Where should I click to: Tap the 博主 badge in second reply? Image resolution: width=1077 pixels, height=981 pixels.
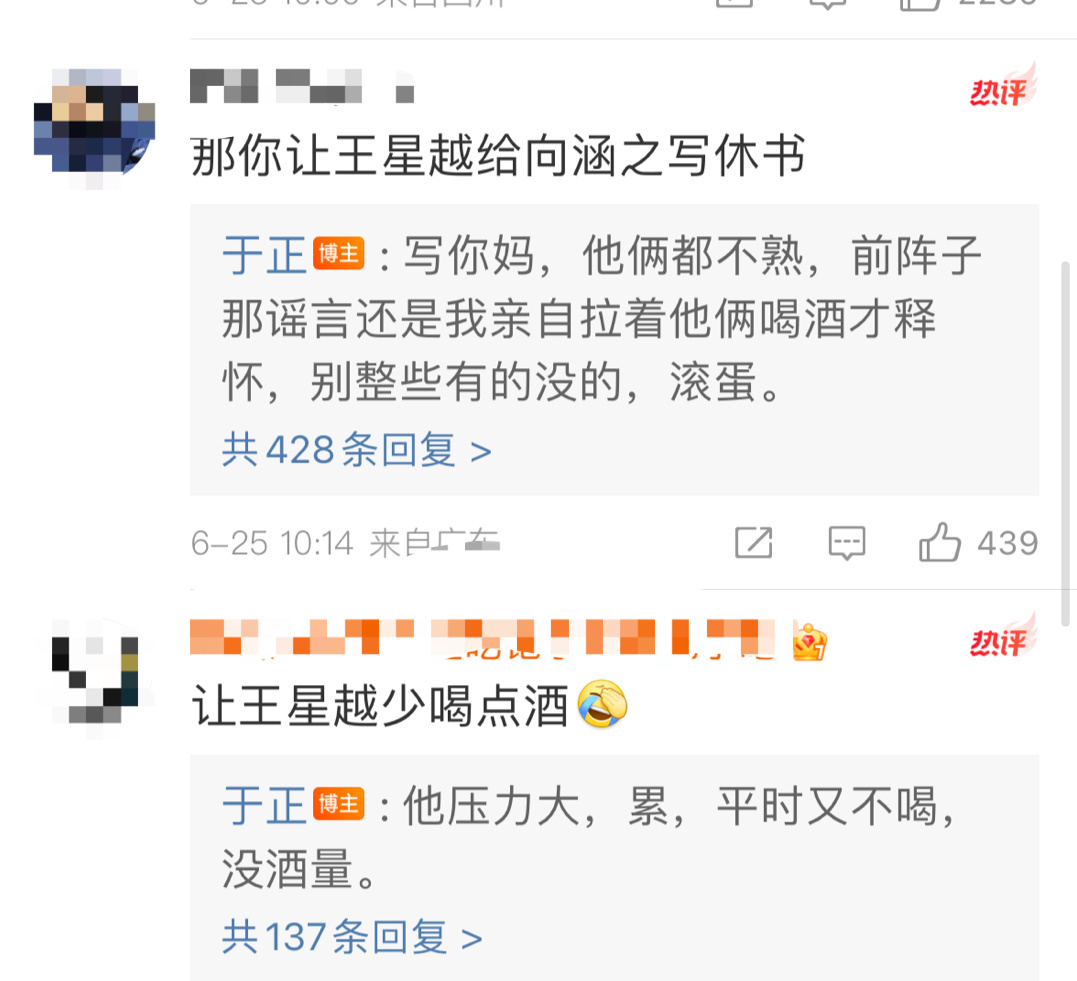click(339, 804)
